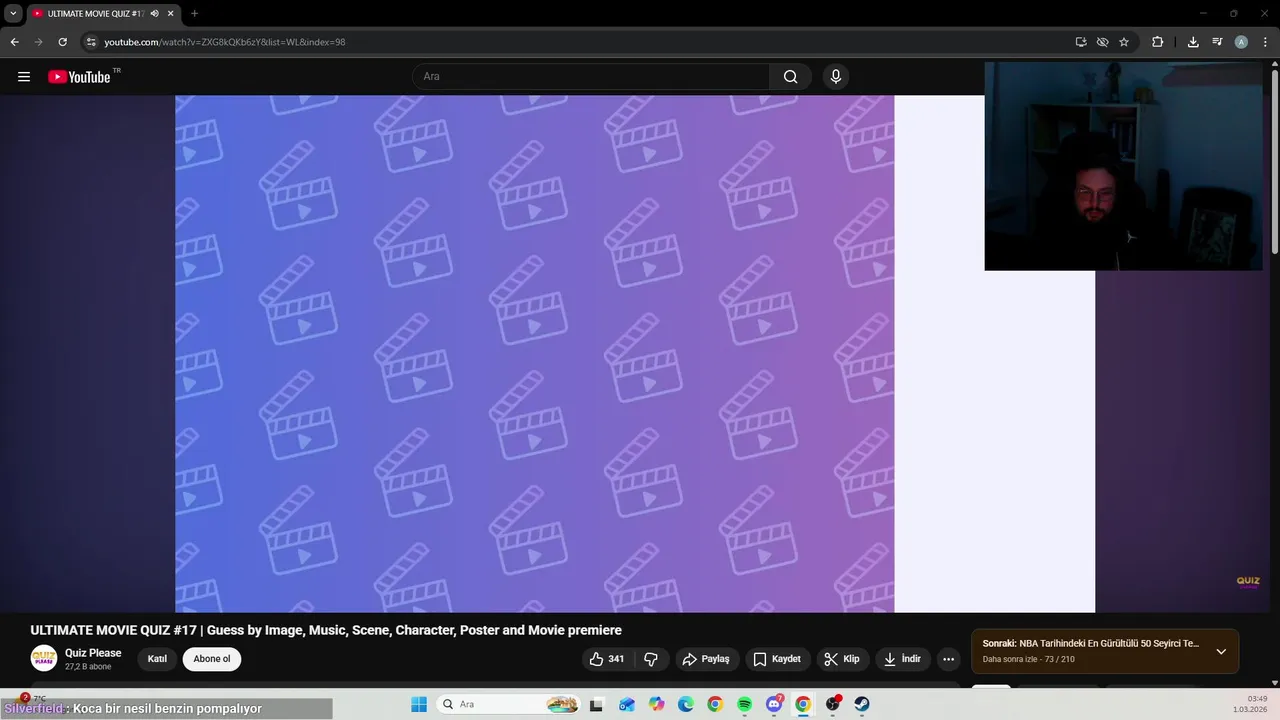Dislike the video with thumbs down
The width and height of the screenshot is (1280, 720).
[651, 659]
